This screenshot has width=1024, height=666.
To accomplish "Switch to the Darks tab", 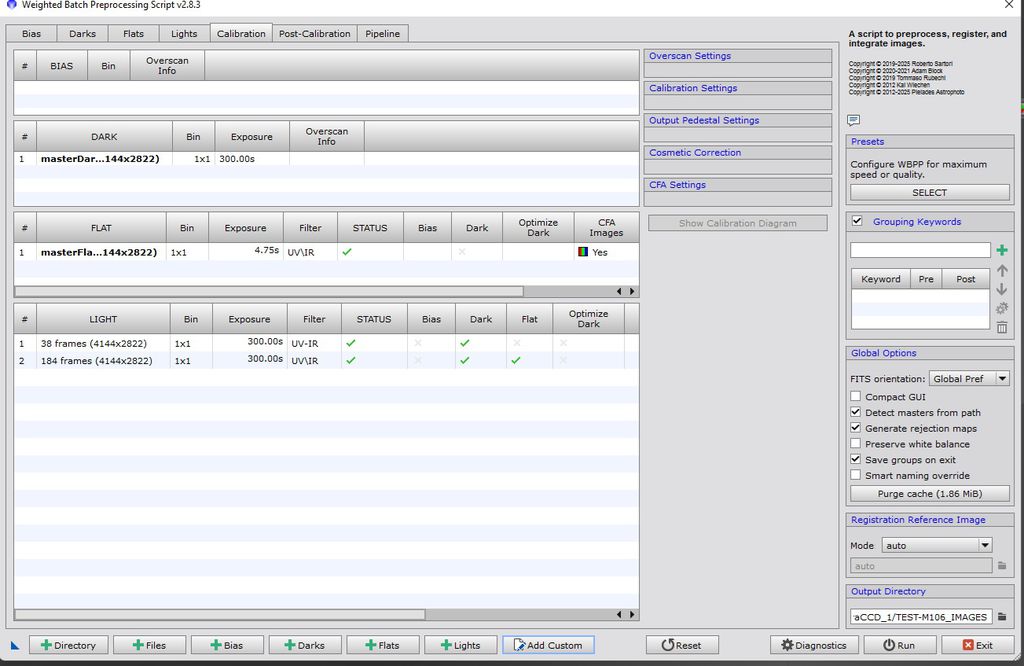I will (82, 33).
